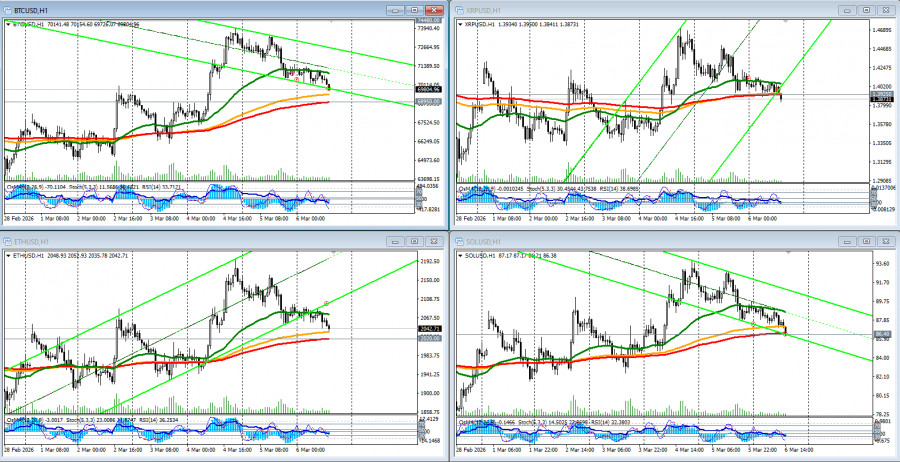Image resolution: width=900 pixels, height=462 pixels.
Task: Activate the BTCUSD,H1 window title bar
Action: (x=200, y=9)
